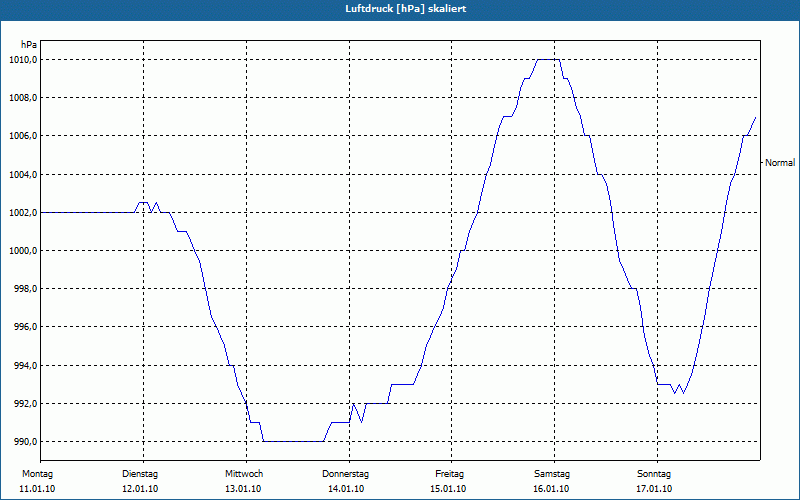Image resolution: width=800 pixels, height=500 pixels.
Task: Click the 1010,0 axis value
Action: pyautogui.click(x=23, y=60)
